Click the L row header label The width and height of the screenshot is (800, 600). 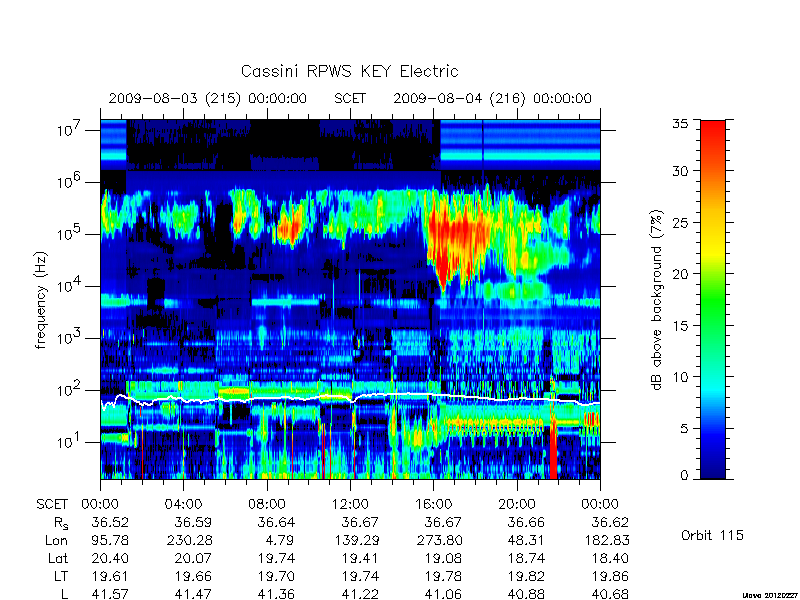point(64,594)
